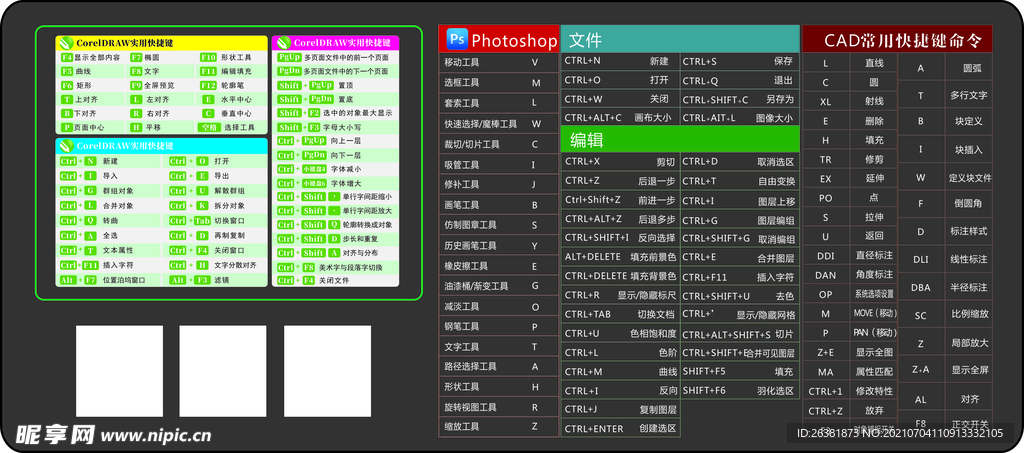Click the blue Ps Photoshop logo icon
Viewport: 1024px width, 453px height.
pyautogui.click(x=457, y=40)
